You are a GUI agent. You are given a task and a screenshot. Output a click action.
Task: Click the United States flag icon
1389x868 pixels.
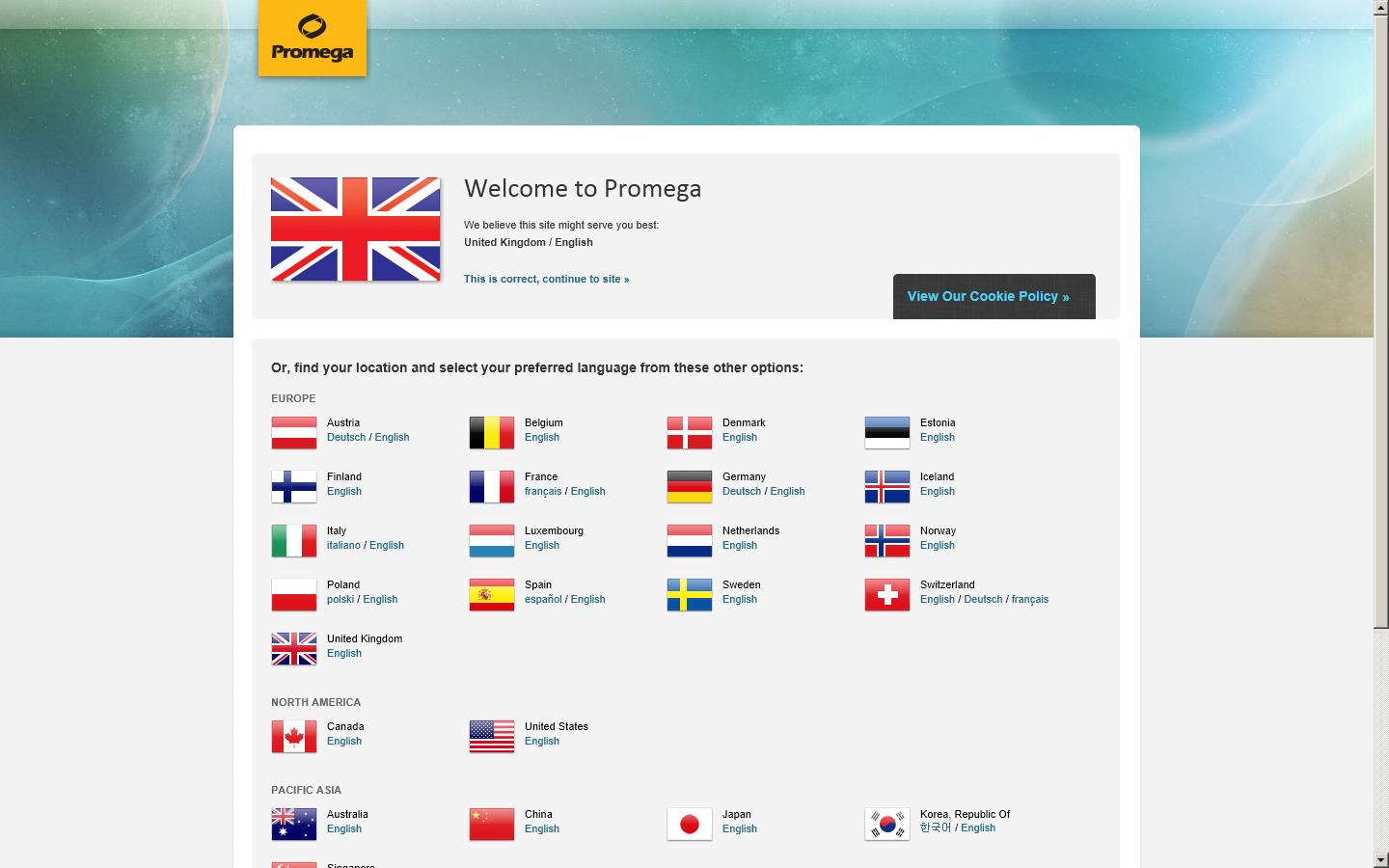tap(491, 737)
